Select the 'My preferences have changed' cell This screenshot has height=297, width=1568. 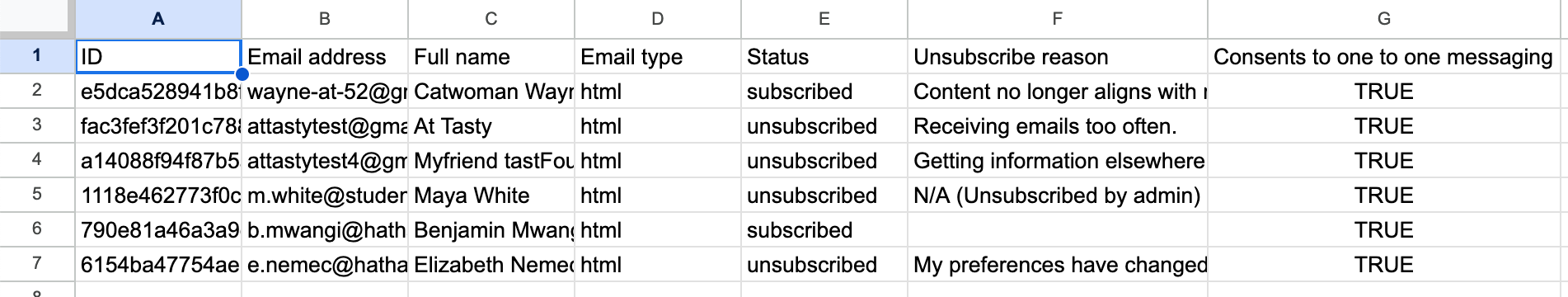pyautogui.click(x=1057, y=265)
